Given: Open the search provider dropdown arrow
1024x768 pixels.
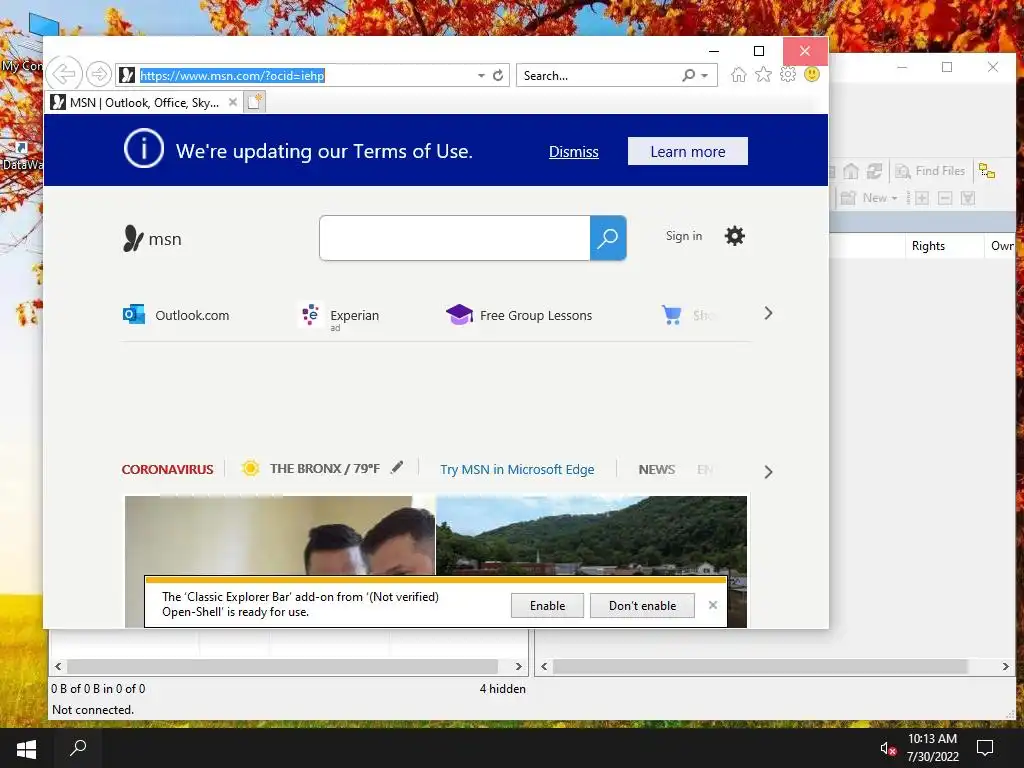Looking at the screenshot, I should pyautogui.click(x=705, y=76).
